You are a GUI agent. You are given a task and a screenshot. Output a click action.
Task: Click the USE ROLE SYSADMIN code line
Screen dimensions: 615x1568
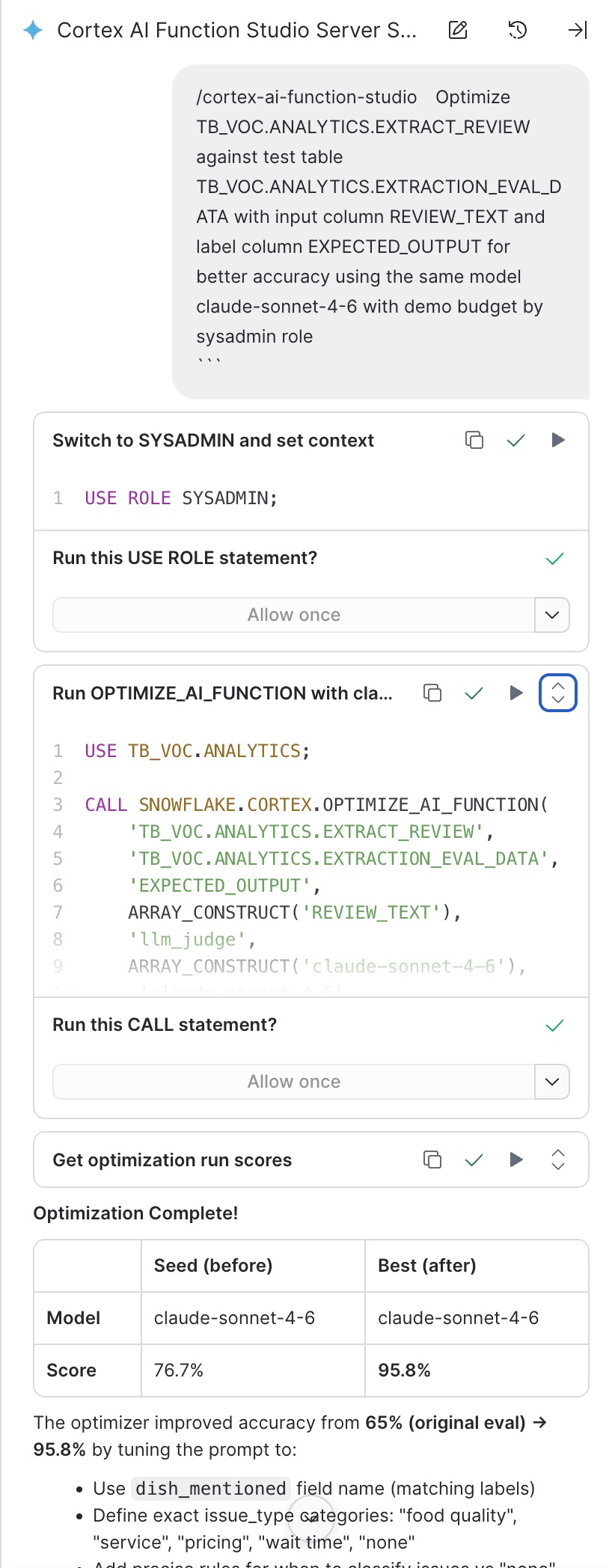click(x=181, y=498)
